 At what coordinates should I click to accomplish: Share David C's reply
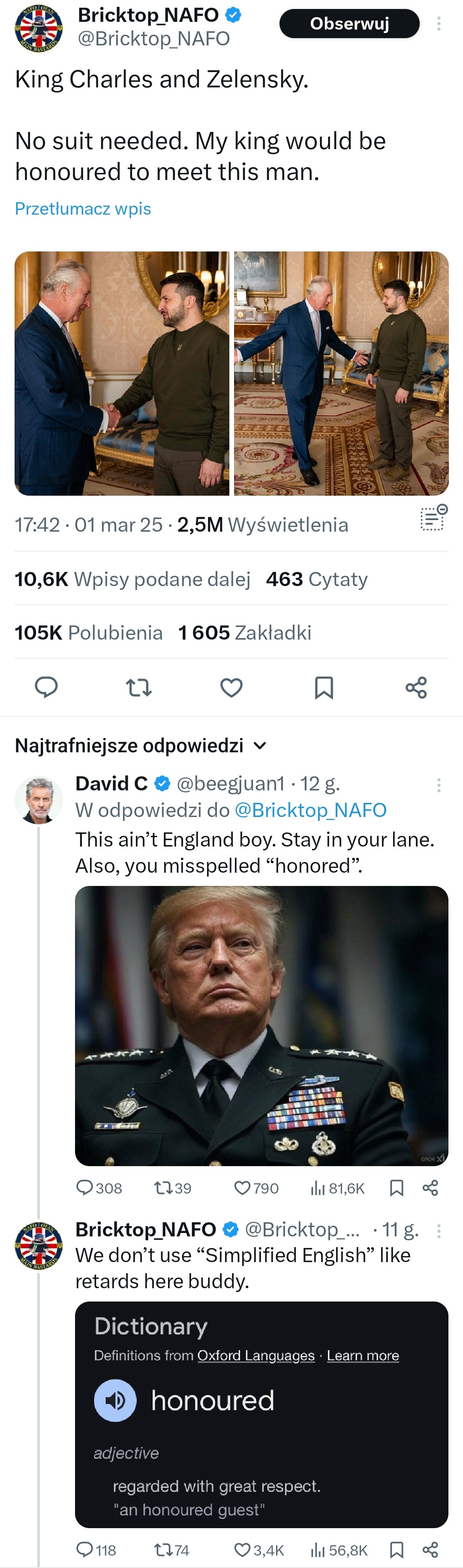[430, 1188]
